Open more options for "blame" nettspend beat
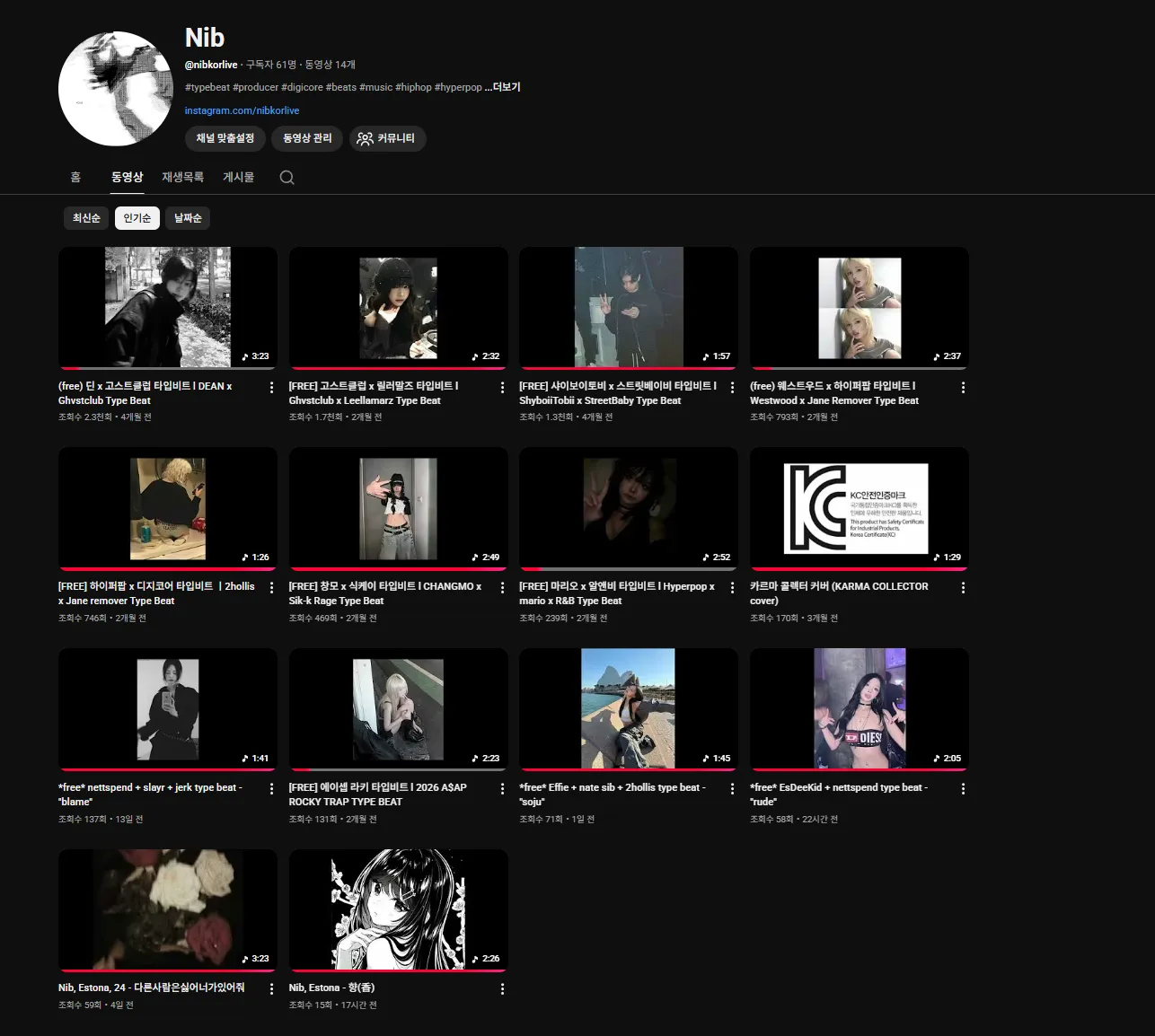Screen dimensions: 1155x1036 point(272,789)
